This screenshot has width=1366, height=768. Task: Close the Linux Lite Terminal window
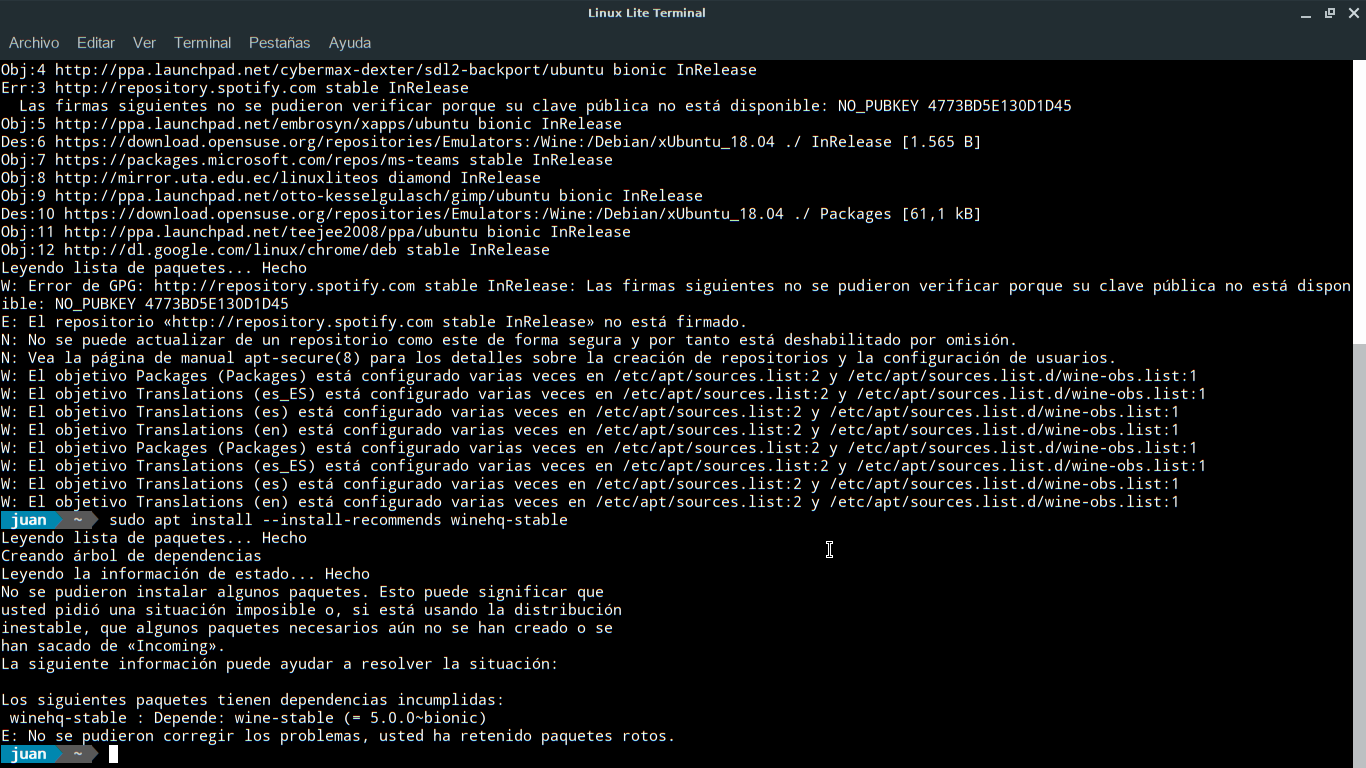(x=1353, y=13)
